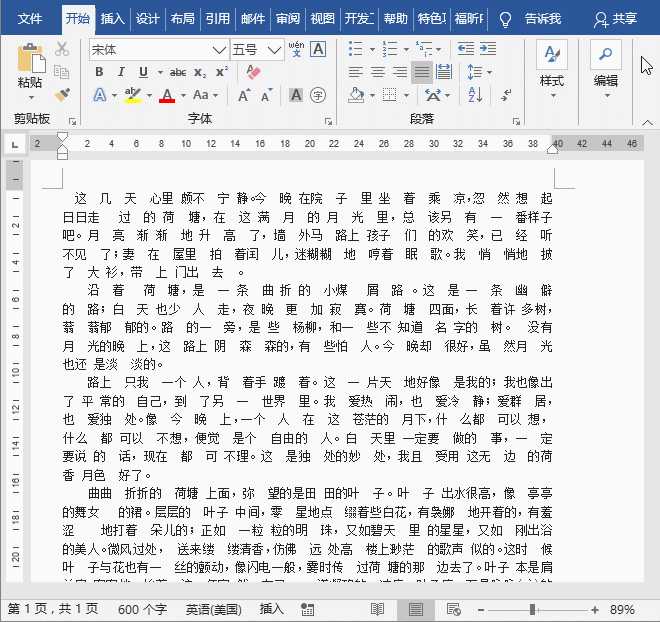Open the File (文件) menu

pyautogui.click(x=30, y=19)
